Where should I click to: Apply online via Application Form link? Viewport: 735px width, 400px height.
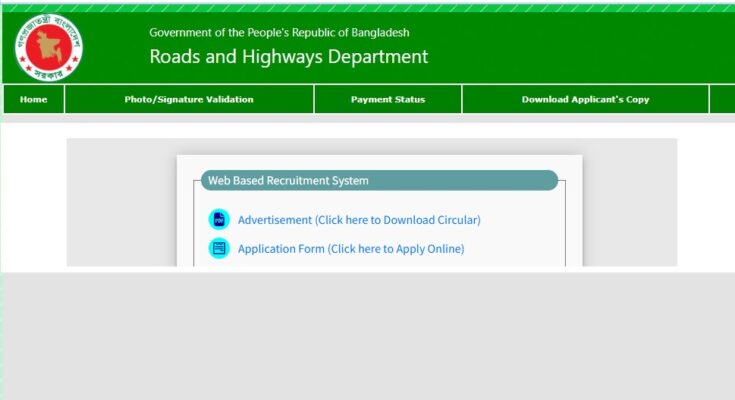(350, 249)
